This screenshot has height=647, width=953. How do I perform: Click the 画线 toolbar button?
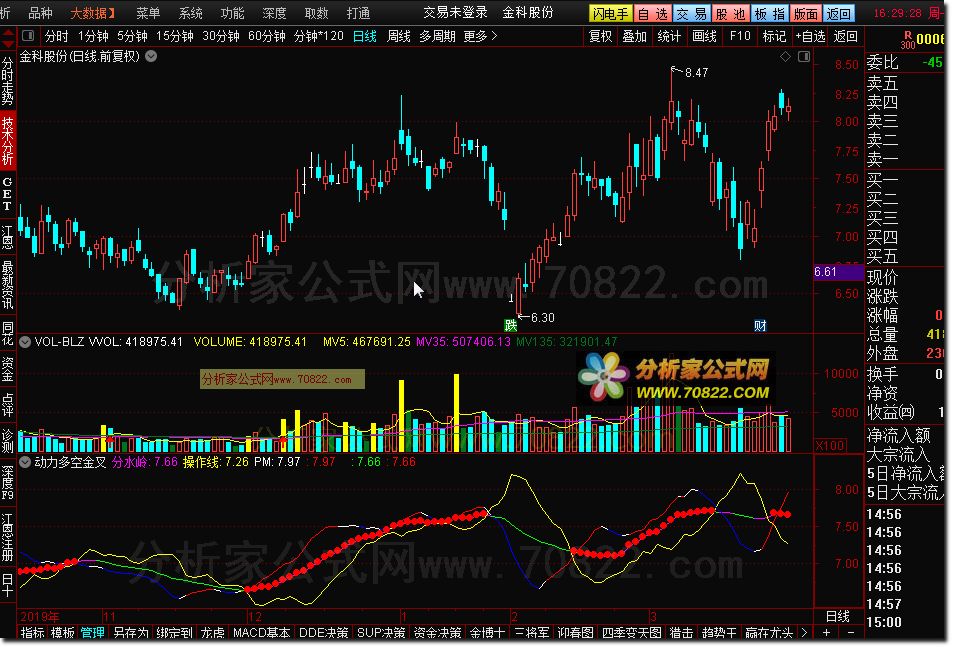(x=704, y=36)
